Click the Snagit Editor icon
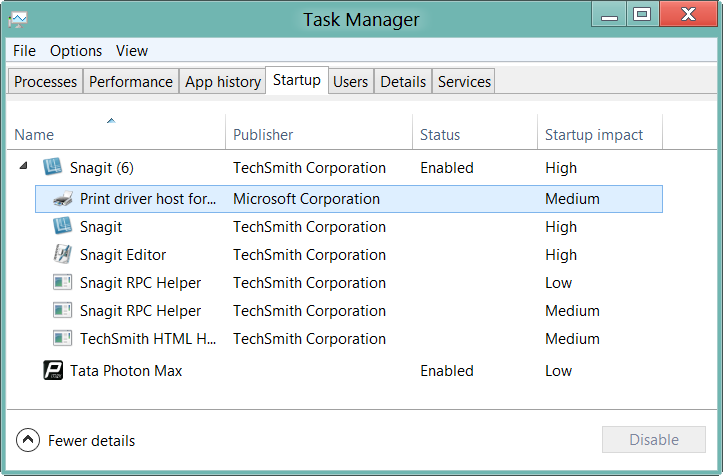 62,255
